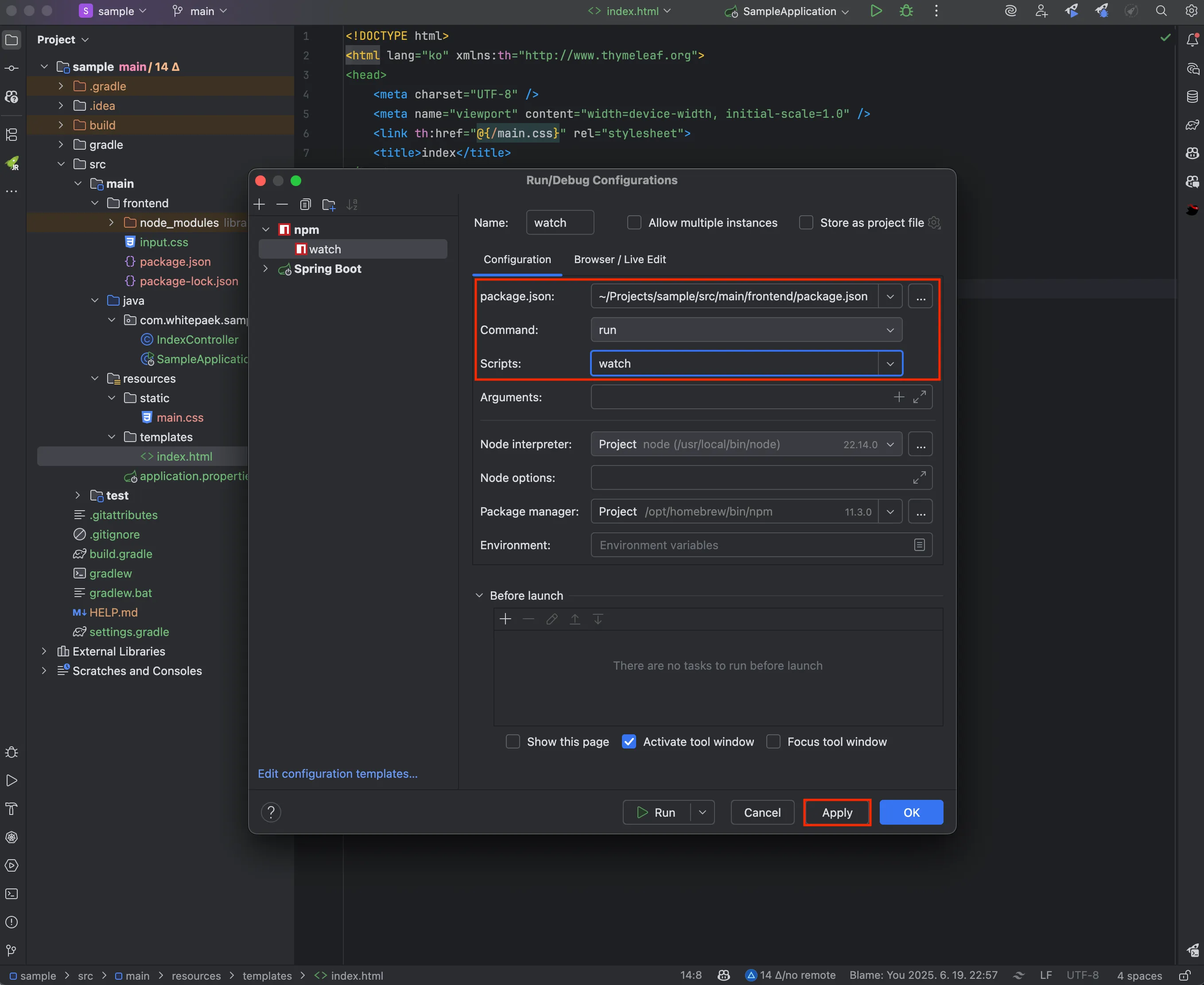This screenshot has height=985, width=1204.
Task: Copy the configuration using the copy icon
Action: tap(305, 204)
